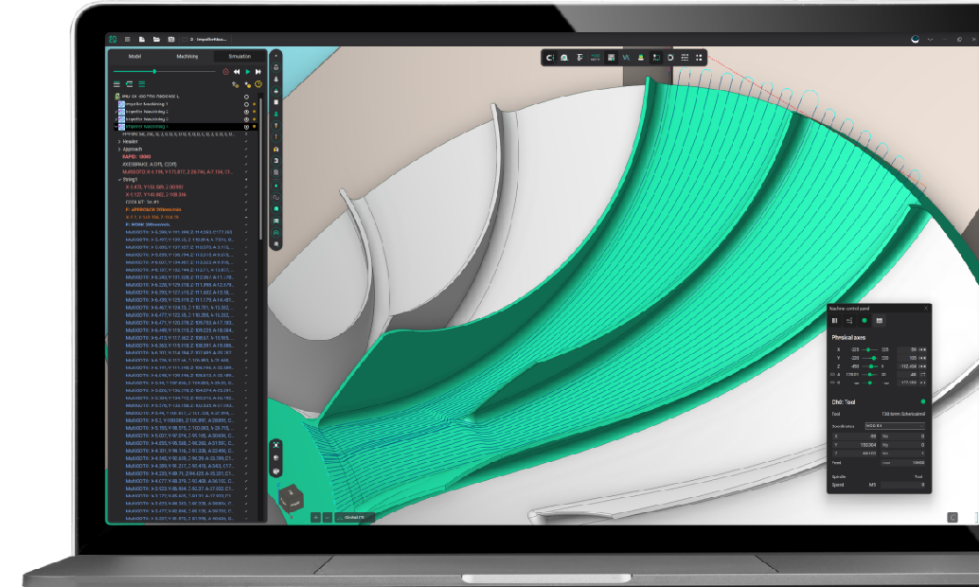980x587 pixels.
Task: Click the four-squares grid icon in viewport toolbar
Action: click(699, 58)
